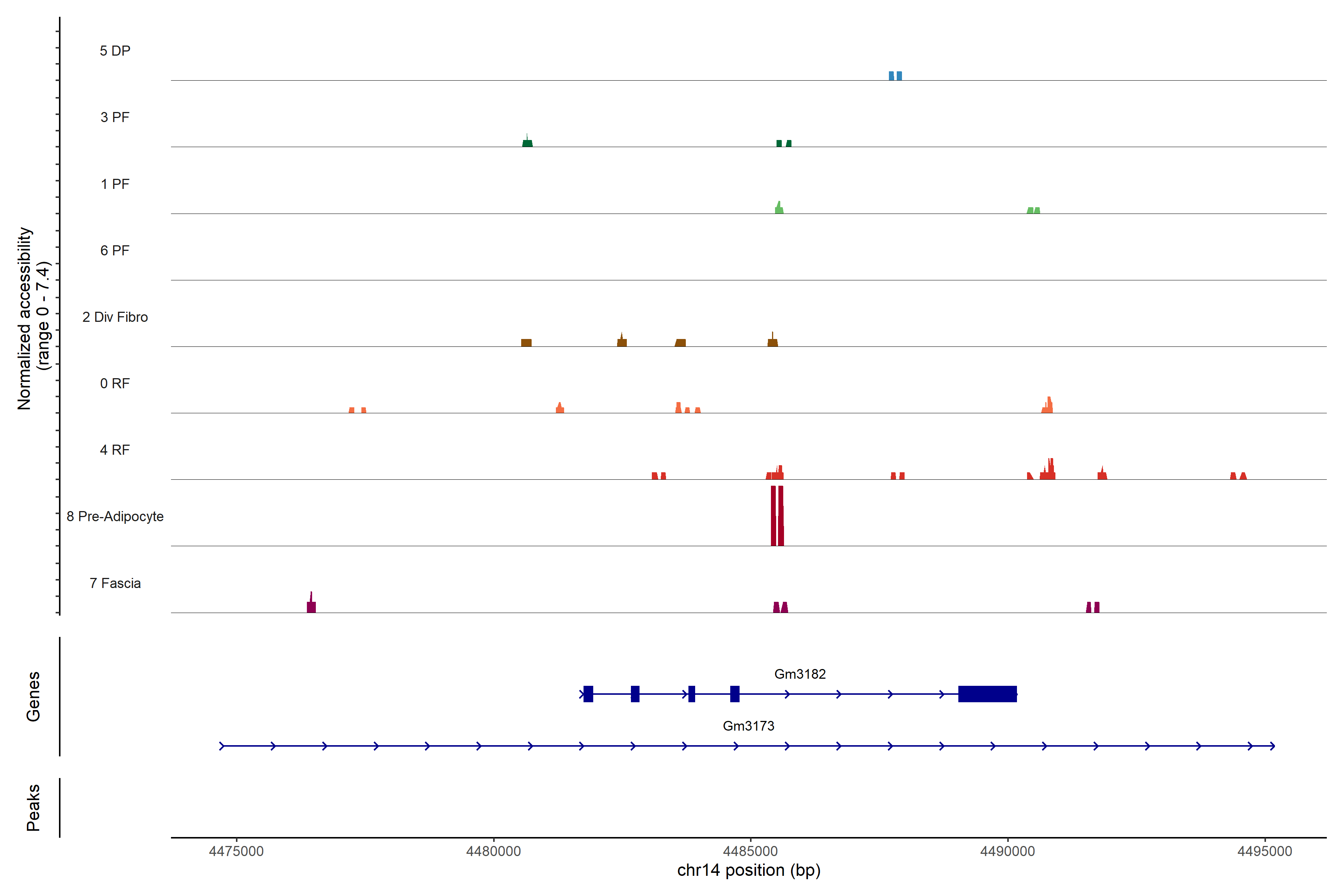Click the 8 Pre-Adipocyte track label

pos(115,517)
